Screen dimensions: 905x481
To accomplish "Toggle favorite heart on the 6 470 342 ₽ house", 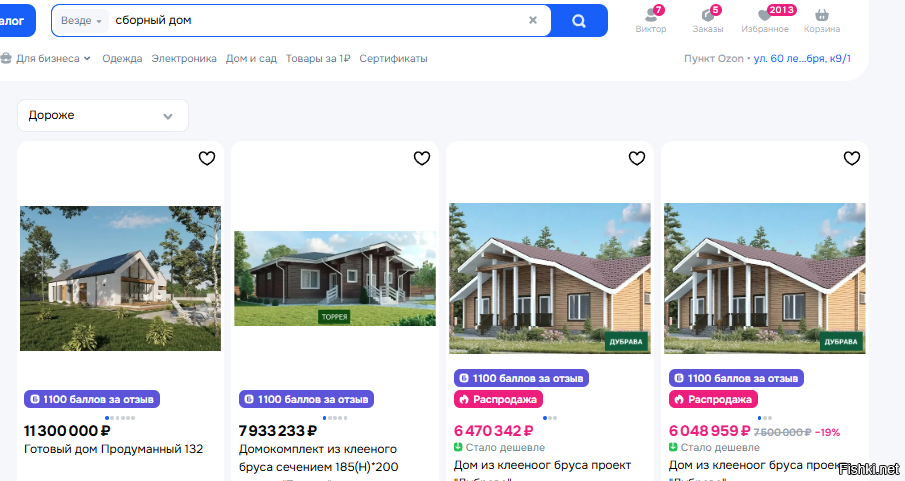I will [x=637, y=158].
